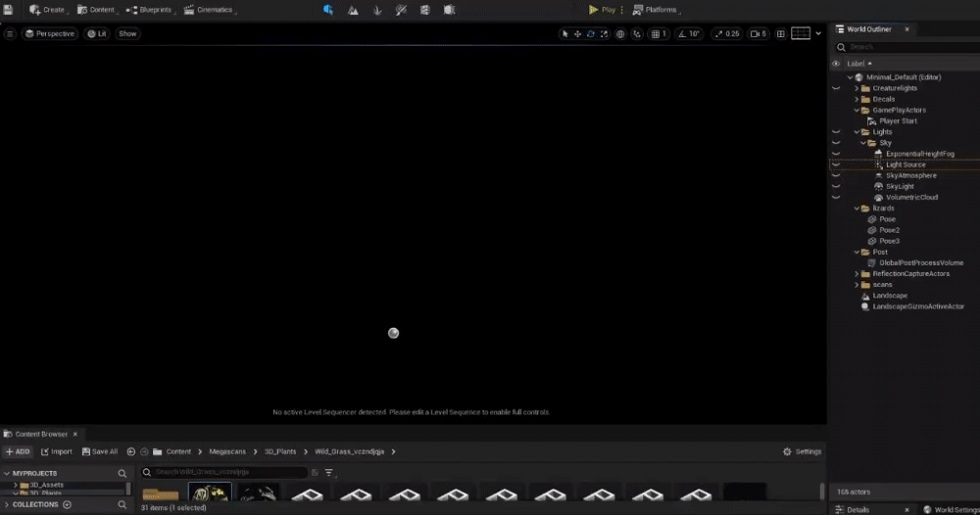Screen dimensions: 980x515
Task: Open the Cinematics dropdown
Action: click(x=209, y=10)
